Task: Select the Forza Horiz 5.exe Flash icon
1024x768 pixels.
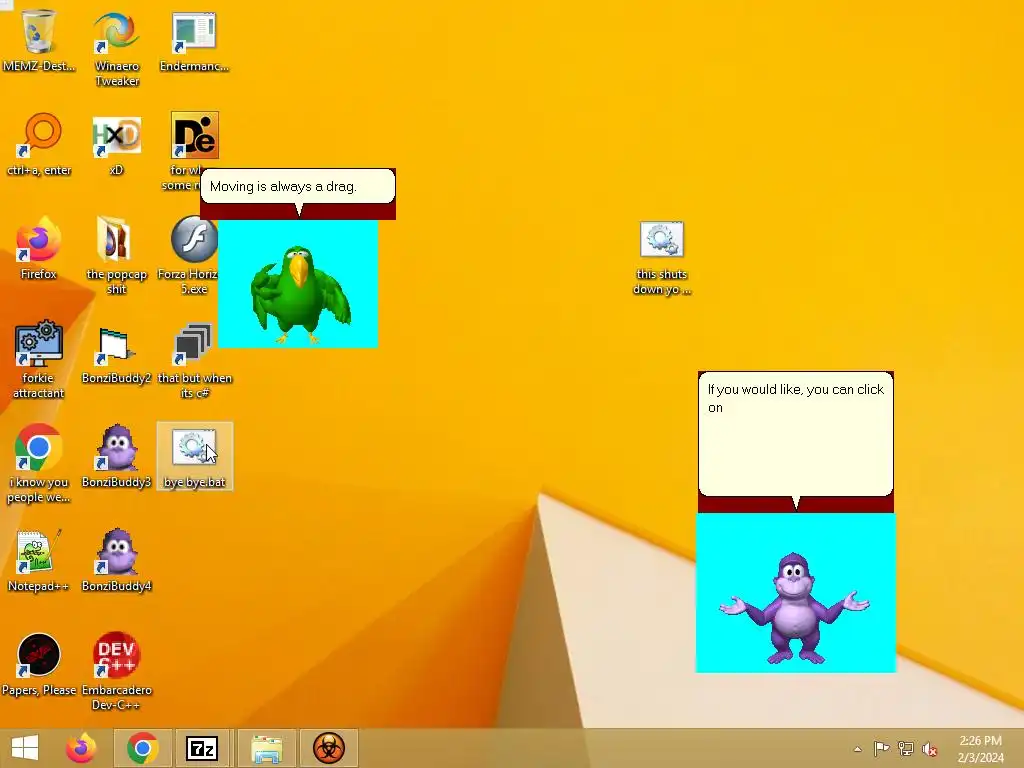Action: pyautogui.click(x=194, y=239)
